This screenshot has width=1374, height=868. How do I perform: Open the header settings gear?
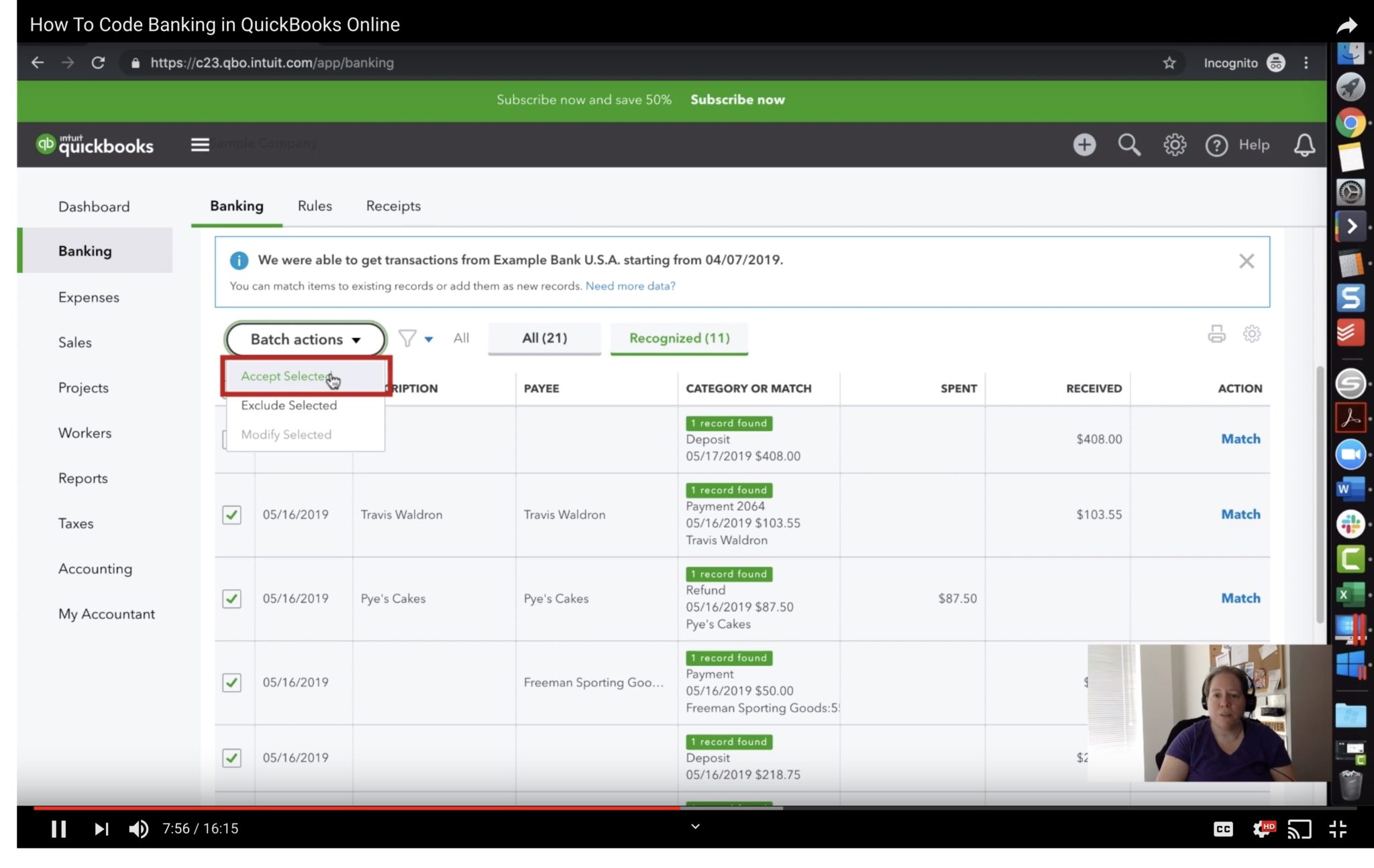point(1174,144)
